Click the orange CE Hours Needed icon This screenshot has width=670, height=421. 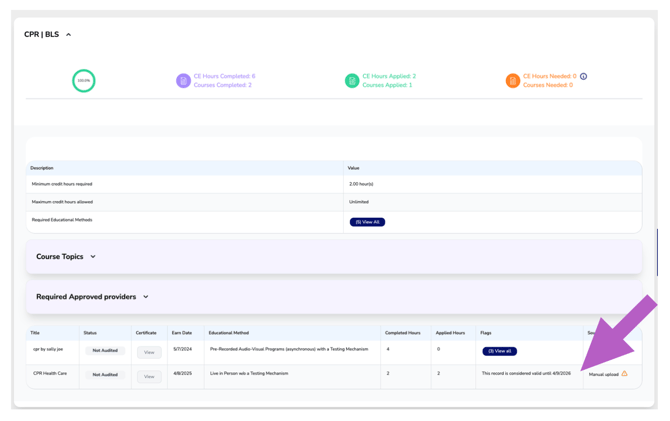(x=512, y=81)
